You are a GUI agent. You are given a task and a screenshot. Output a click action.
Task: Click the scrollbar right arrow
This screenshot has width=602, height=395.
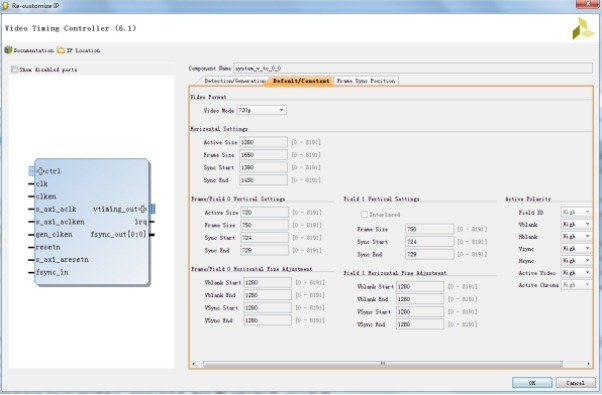(588, 364)
